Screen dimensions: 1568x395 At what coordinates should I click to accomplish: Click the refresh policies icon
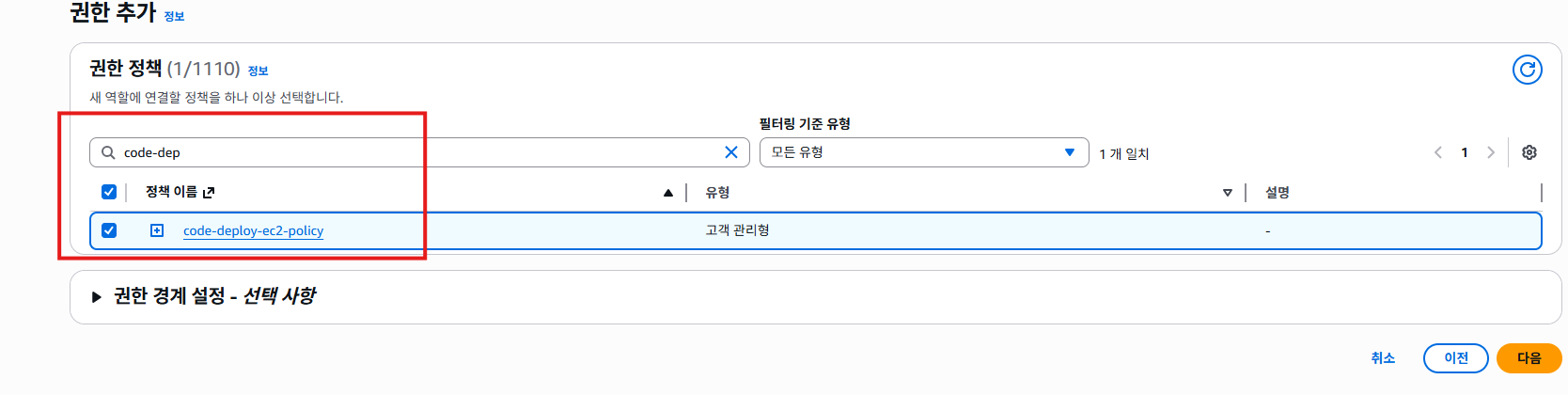coord(1527,70)
